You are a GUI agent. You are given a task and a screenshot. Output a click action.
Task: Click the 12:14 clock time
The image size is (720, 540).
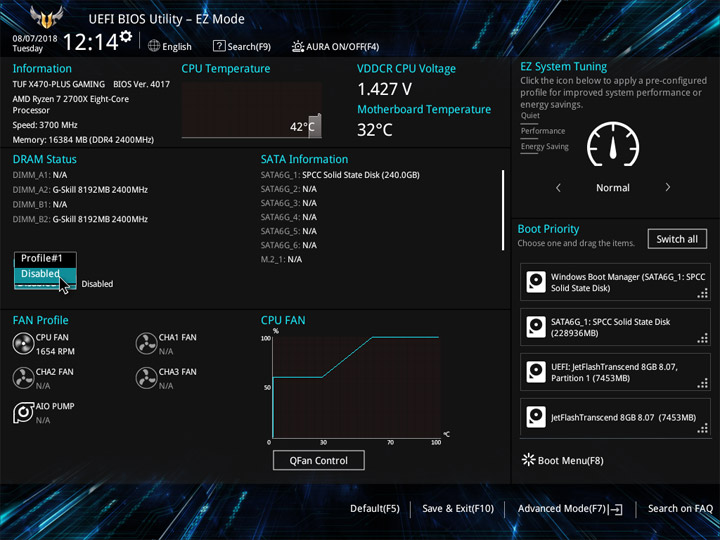(x=91, y=42)
